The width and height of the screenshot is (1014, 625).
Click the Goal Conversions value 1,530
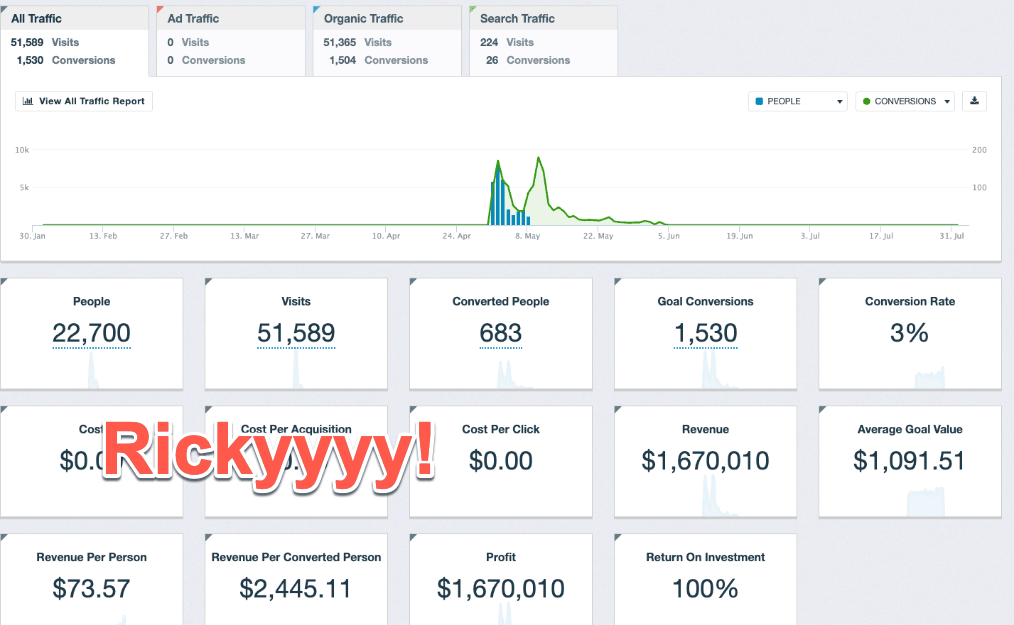pos(706,333)
